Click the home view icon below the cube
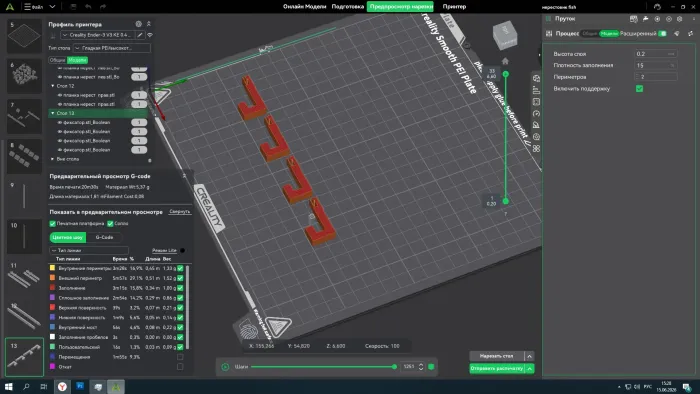 coord(505,61)
